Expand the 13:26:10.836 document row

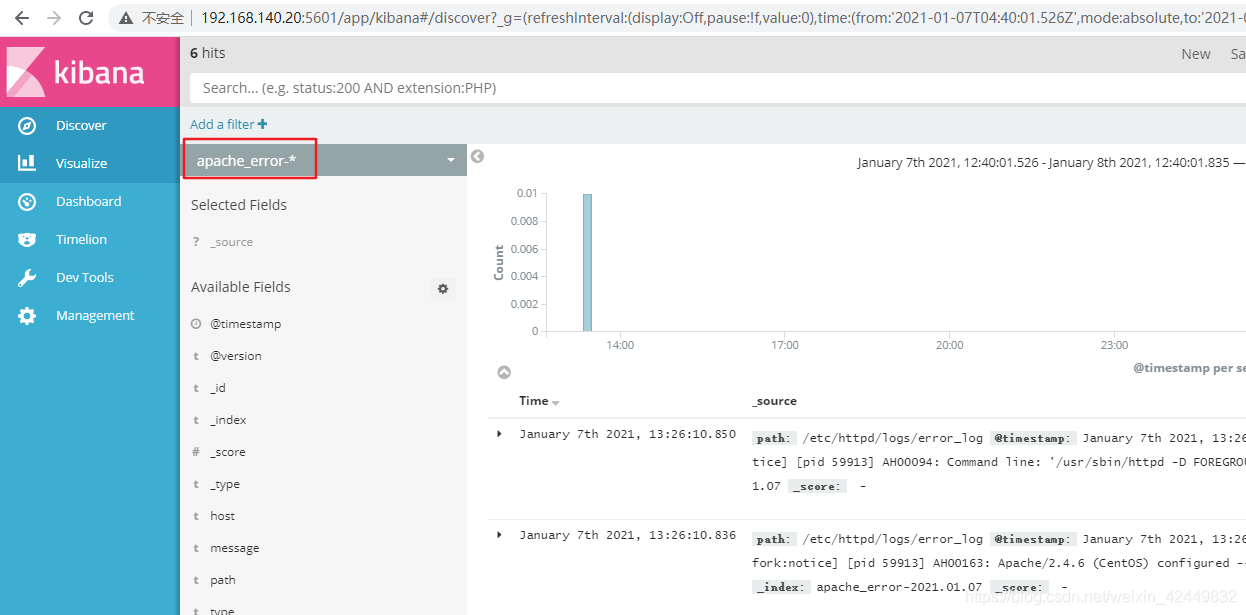tap(499, 535)
